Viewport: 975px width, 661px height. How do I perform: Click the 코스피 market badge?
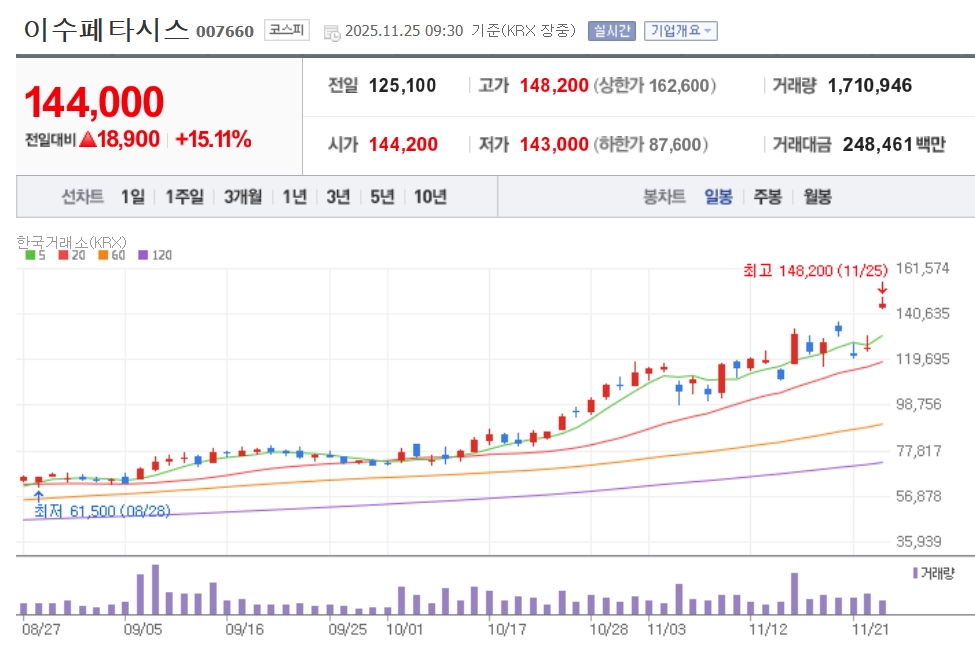(287, 31)
